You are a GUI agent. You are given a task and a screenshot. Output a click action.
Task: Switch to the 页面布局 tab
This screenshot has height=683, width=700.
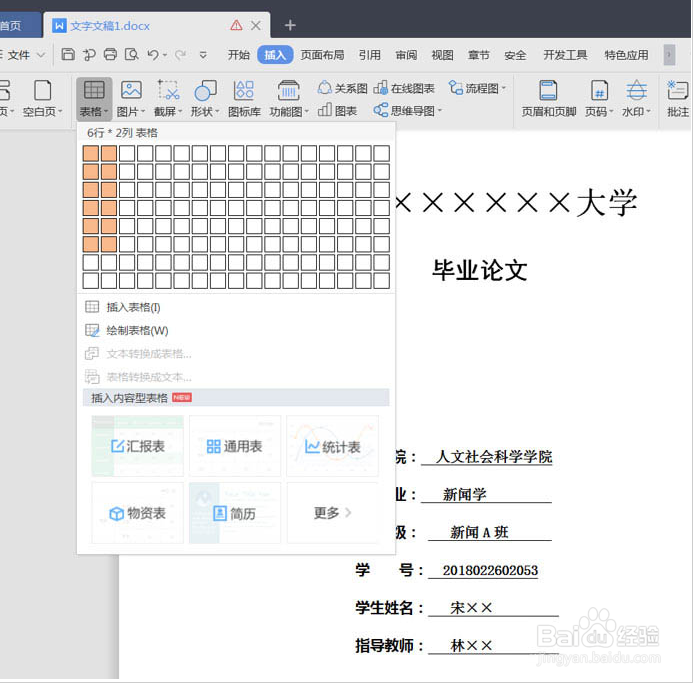coord(322,55)
